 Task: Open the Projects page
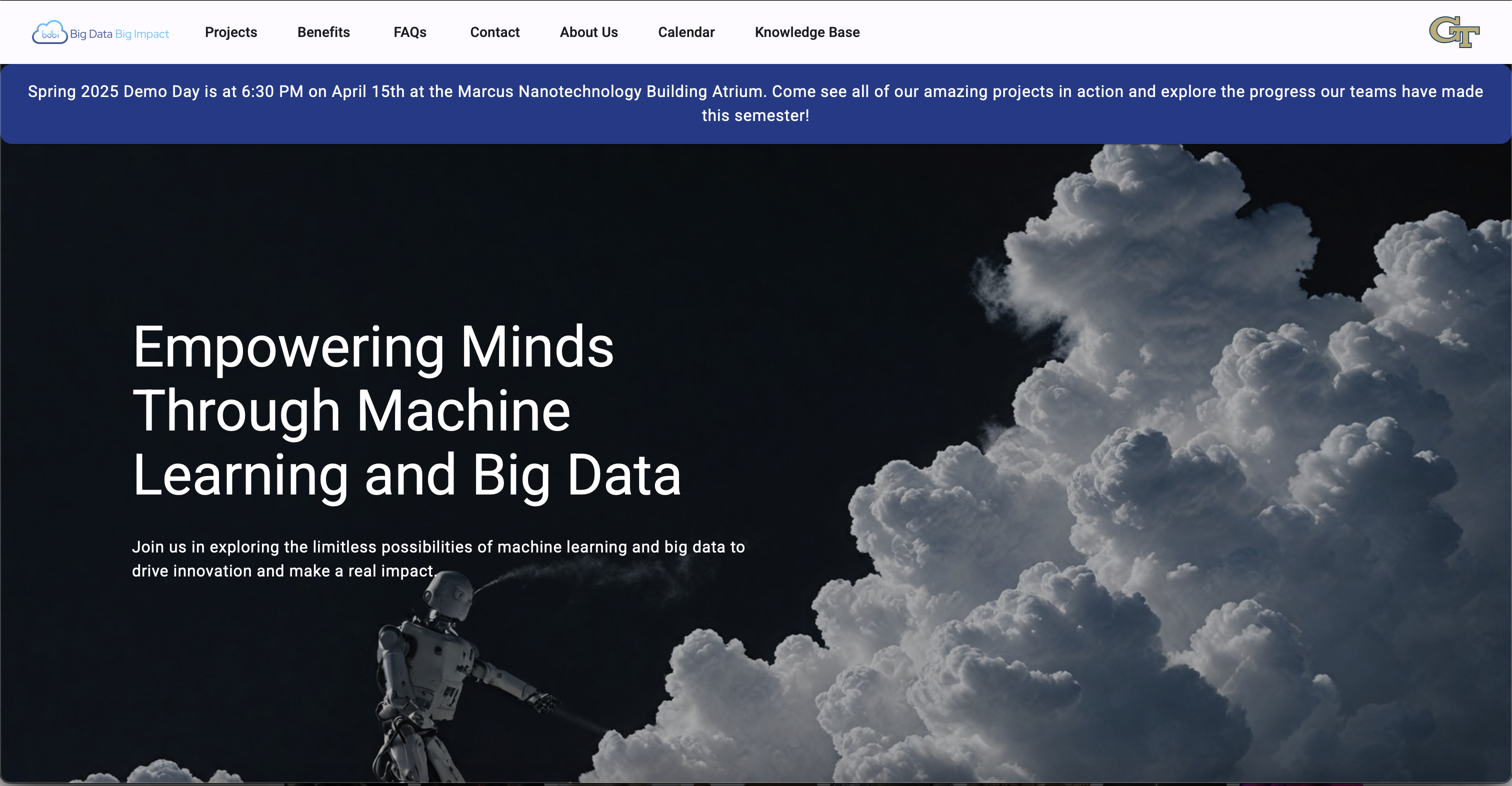[x=230, y=32]
